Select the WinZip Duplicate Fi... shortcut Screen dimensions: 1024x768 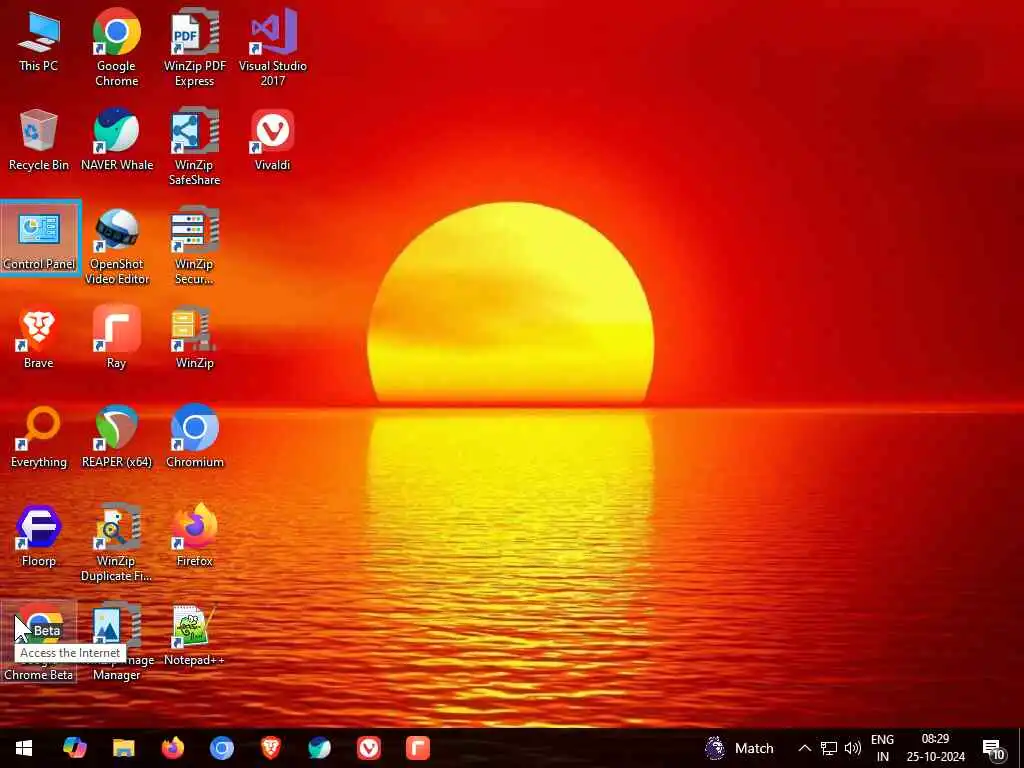[116, 543]
